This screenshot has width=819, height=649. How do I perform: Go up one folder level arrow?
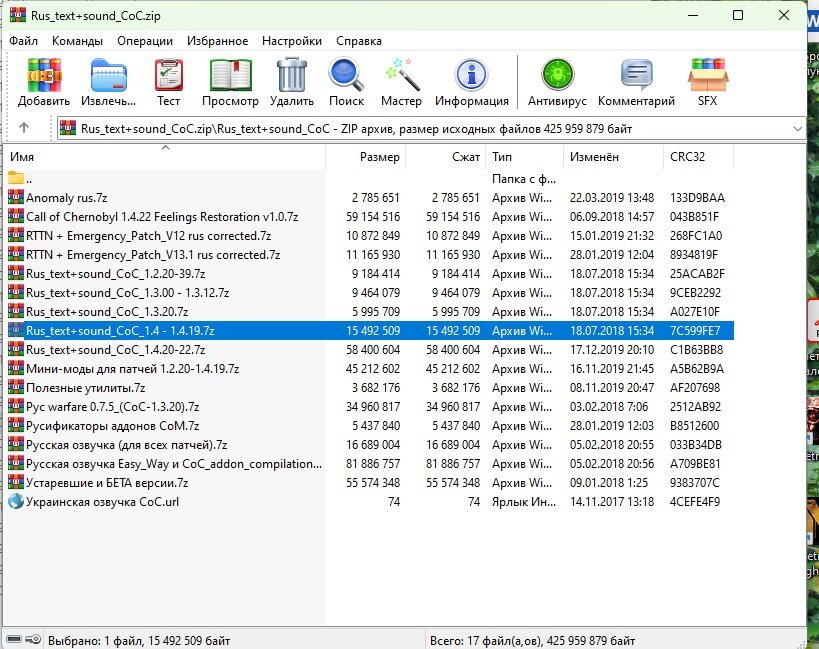[24, 128]
